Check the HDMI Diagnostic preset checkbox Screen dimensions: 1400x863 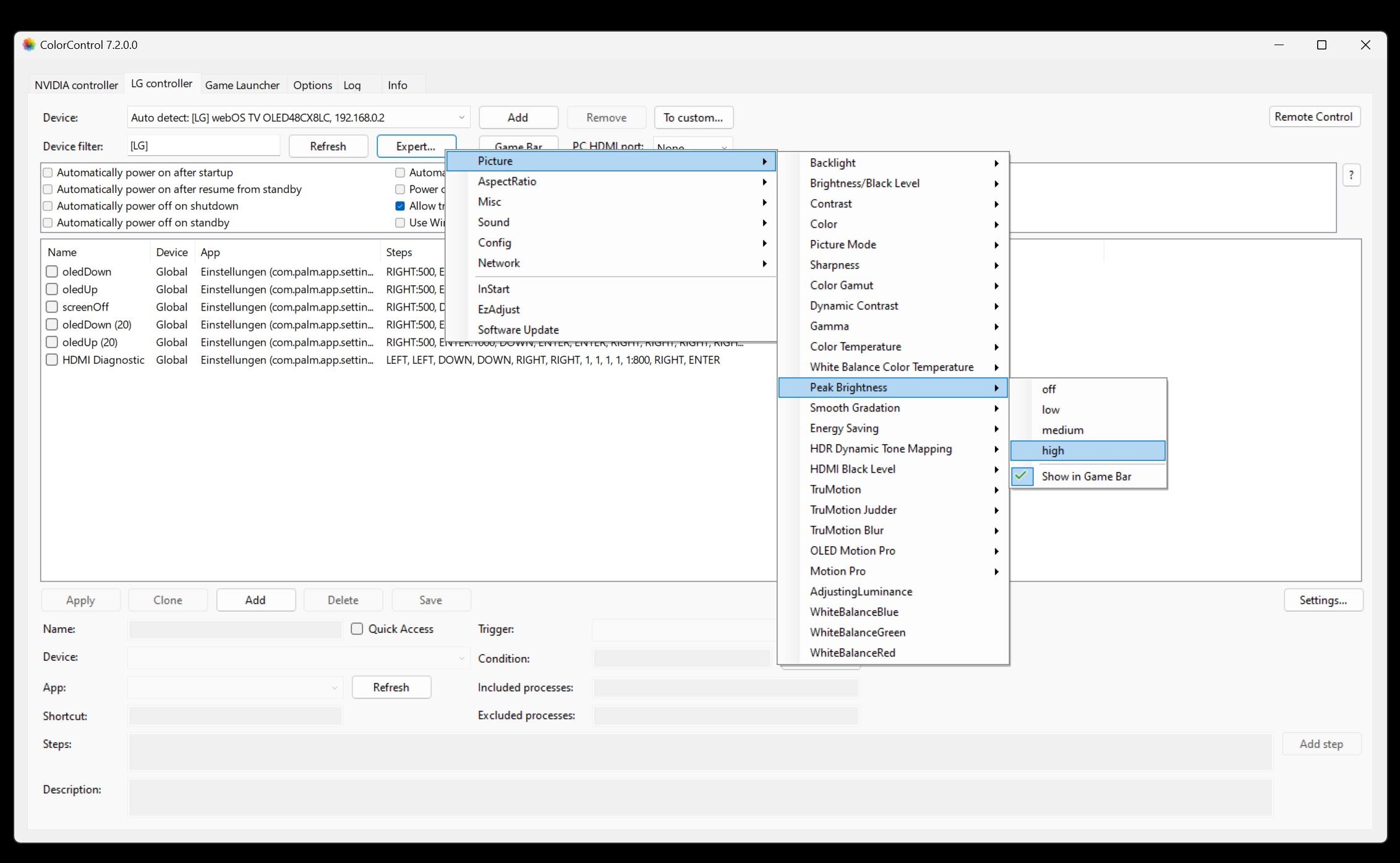click(52, 360)
